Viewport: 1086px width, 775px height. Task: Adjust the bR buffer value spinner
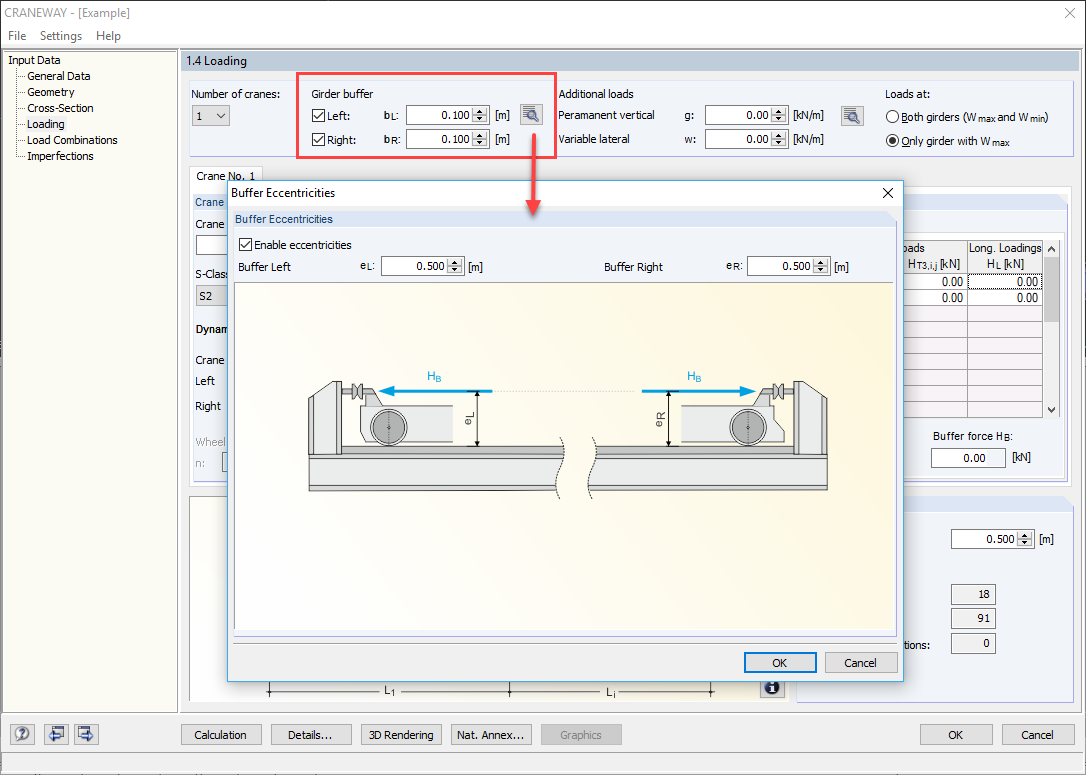pyautogui.click(x=480, y=139)
